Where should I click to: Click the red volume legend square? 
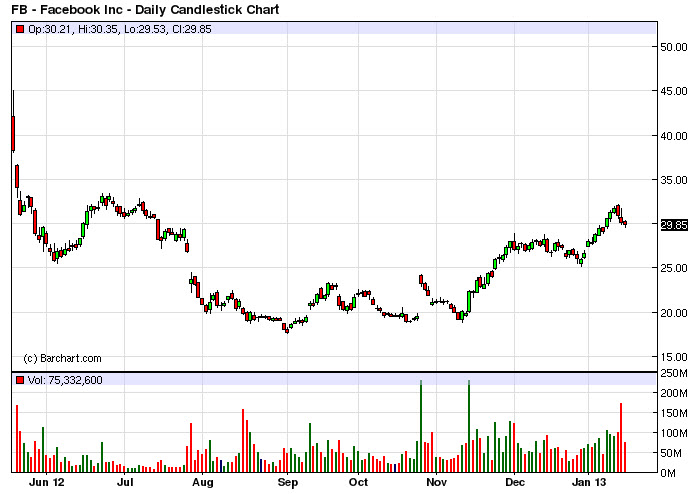tap(20, 380)
